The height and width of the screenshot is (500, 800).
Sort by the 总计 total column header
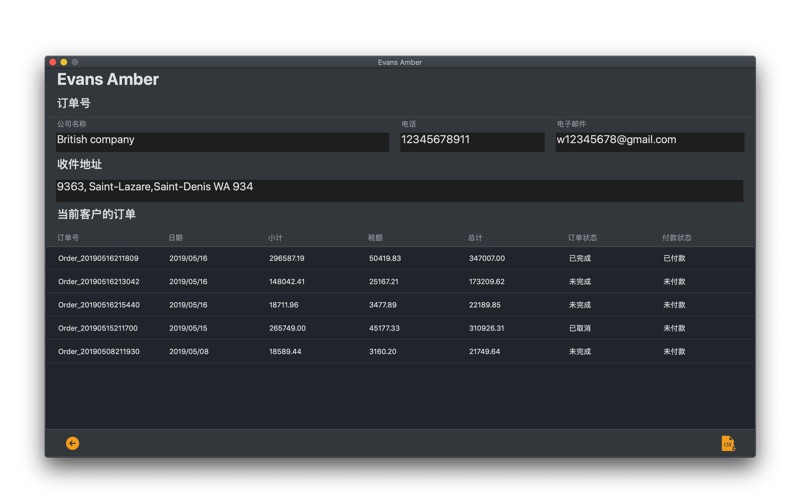pos(476,238)
